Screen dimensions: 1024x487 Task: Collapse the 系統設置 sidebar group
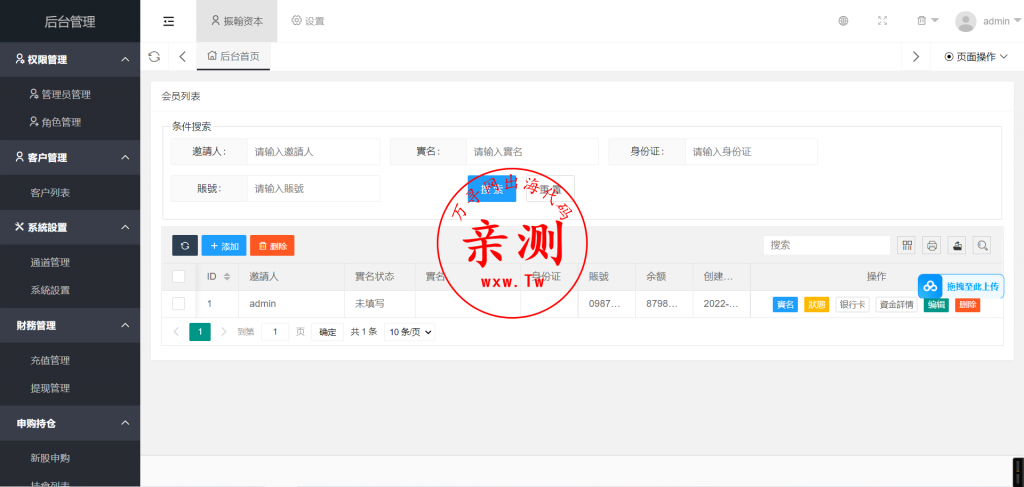pos(70,227)
